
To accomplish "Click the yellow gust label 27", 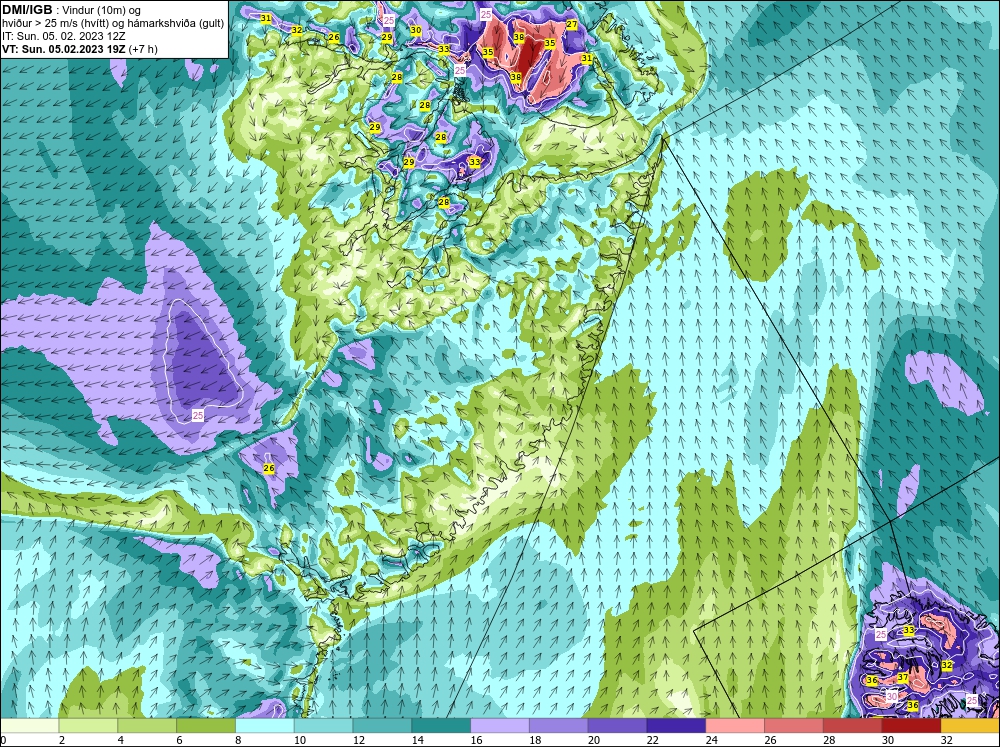I will (x=571, y=24).
